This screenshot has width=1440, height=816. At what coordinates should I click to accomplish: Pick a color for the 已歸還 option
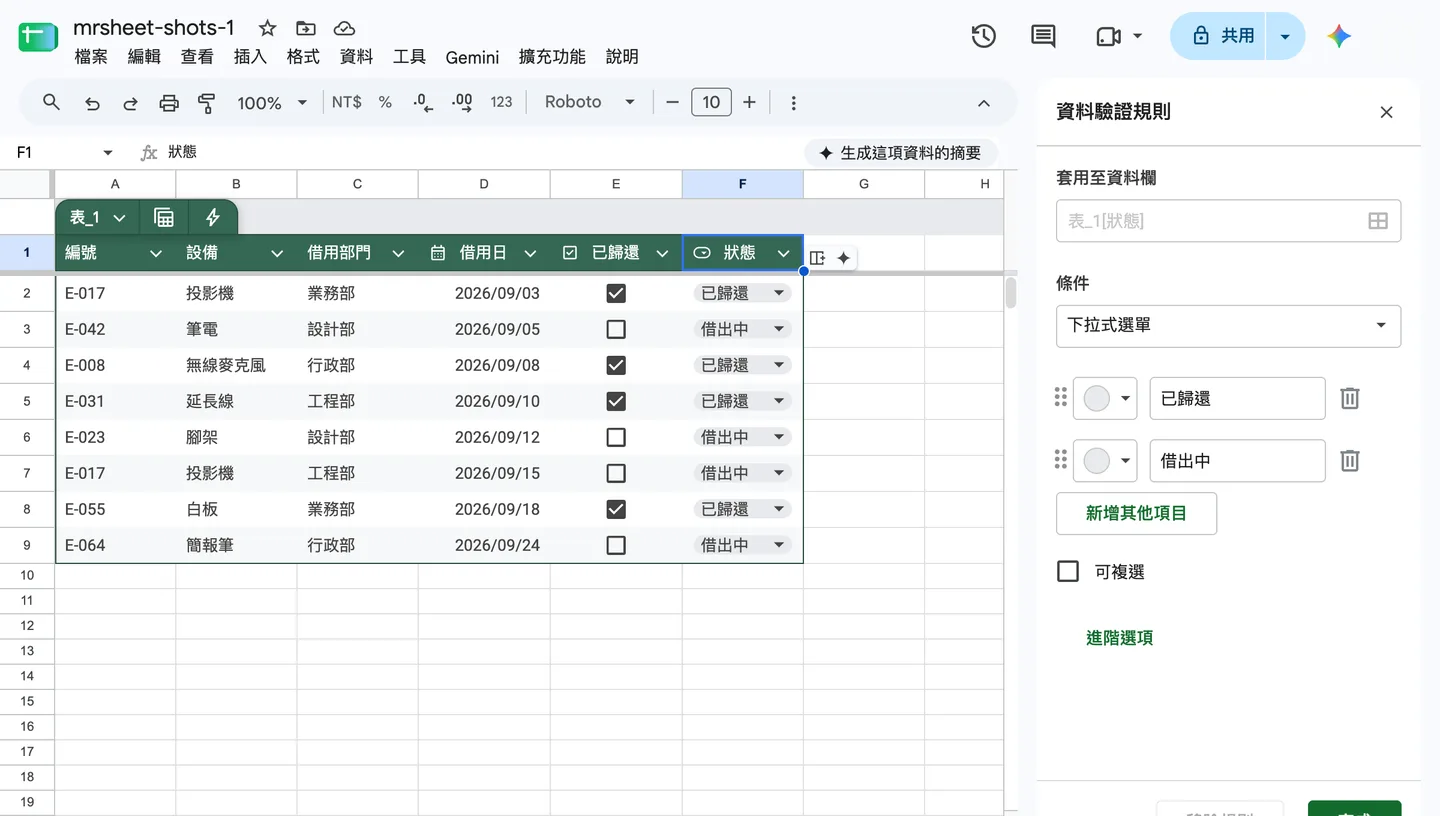[x=1105, y=398]
